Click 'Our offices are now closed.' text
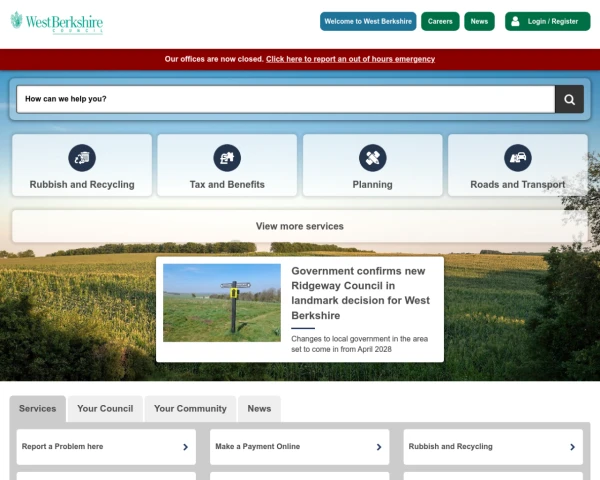 [x=214, y=59]
